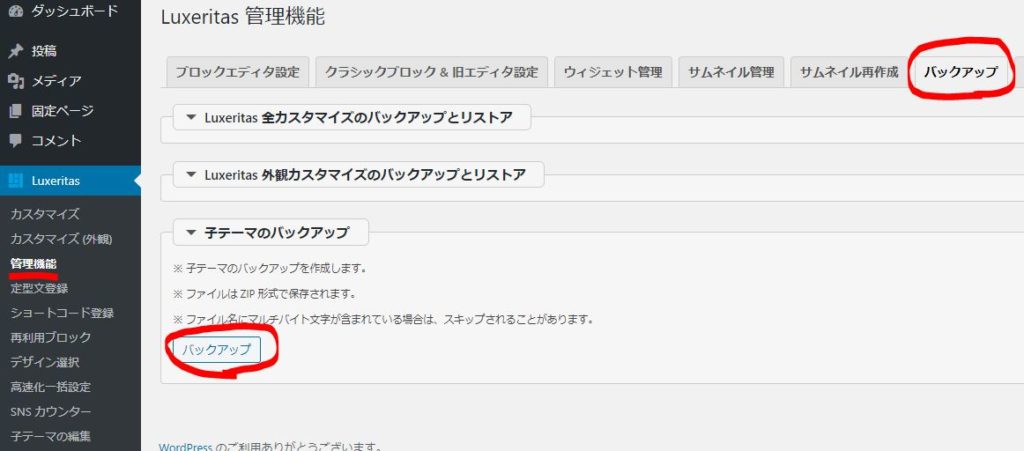Click the Luxeritas theme icon in sidebar
The height and width of the screenshot is (451, 1024).
coord(16,181)
